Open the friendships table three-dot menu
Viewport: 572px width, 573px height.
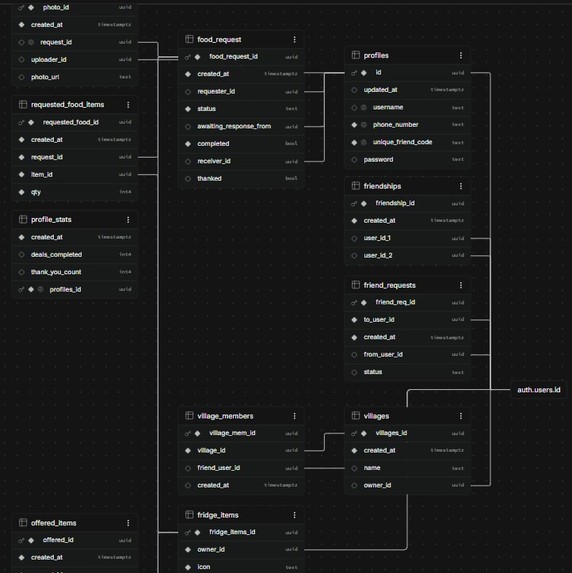(461, 186)
